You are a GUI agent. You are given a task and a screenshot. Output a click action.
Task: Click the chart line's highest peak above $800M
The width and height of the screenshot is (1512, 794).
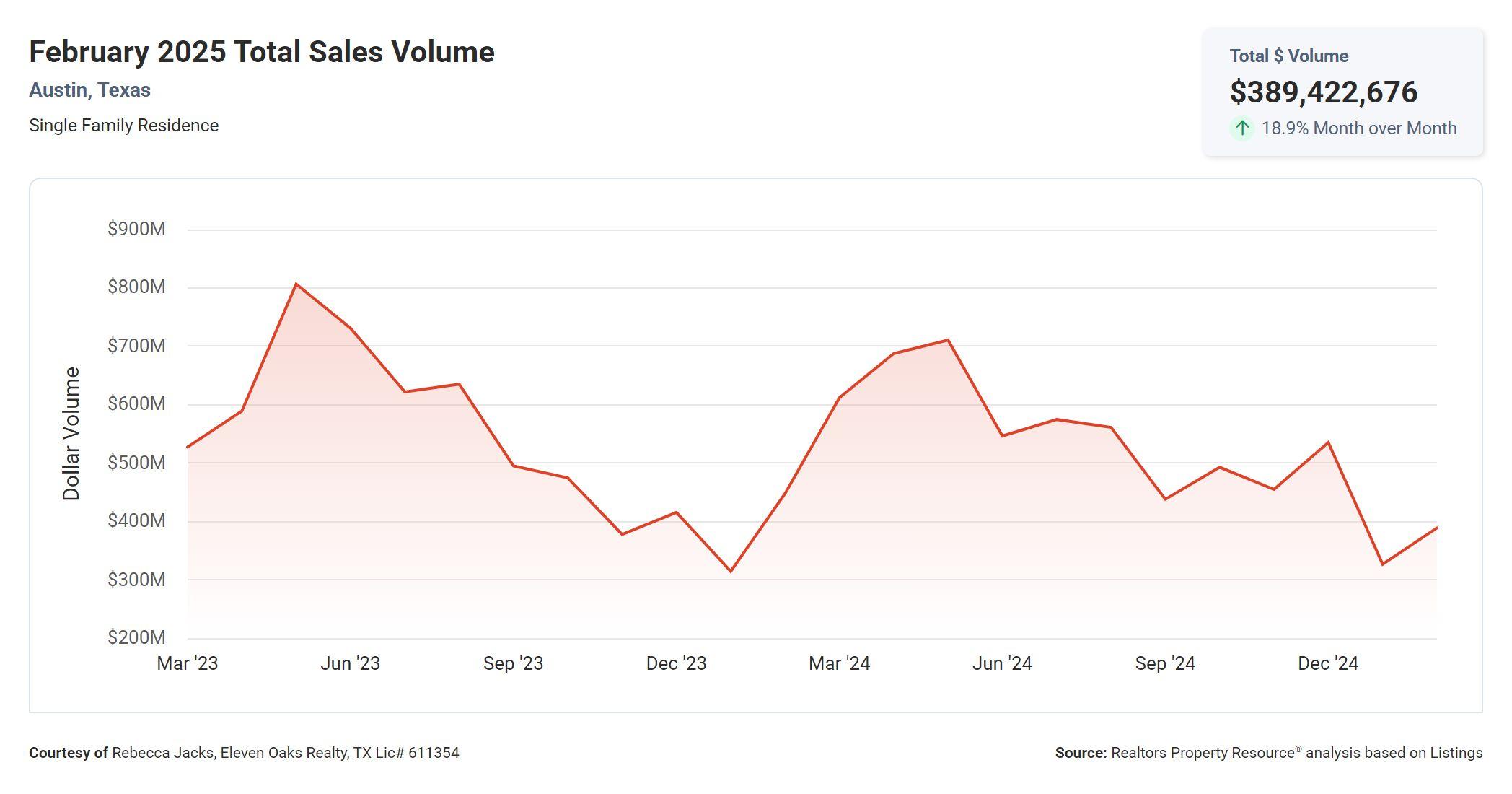click(x=296, y=284)
